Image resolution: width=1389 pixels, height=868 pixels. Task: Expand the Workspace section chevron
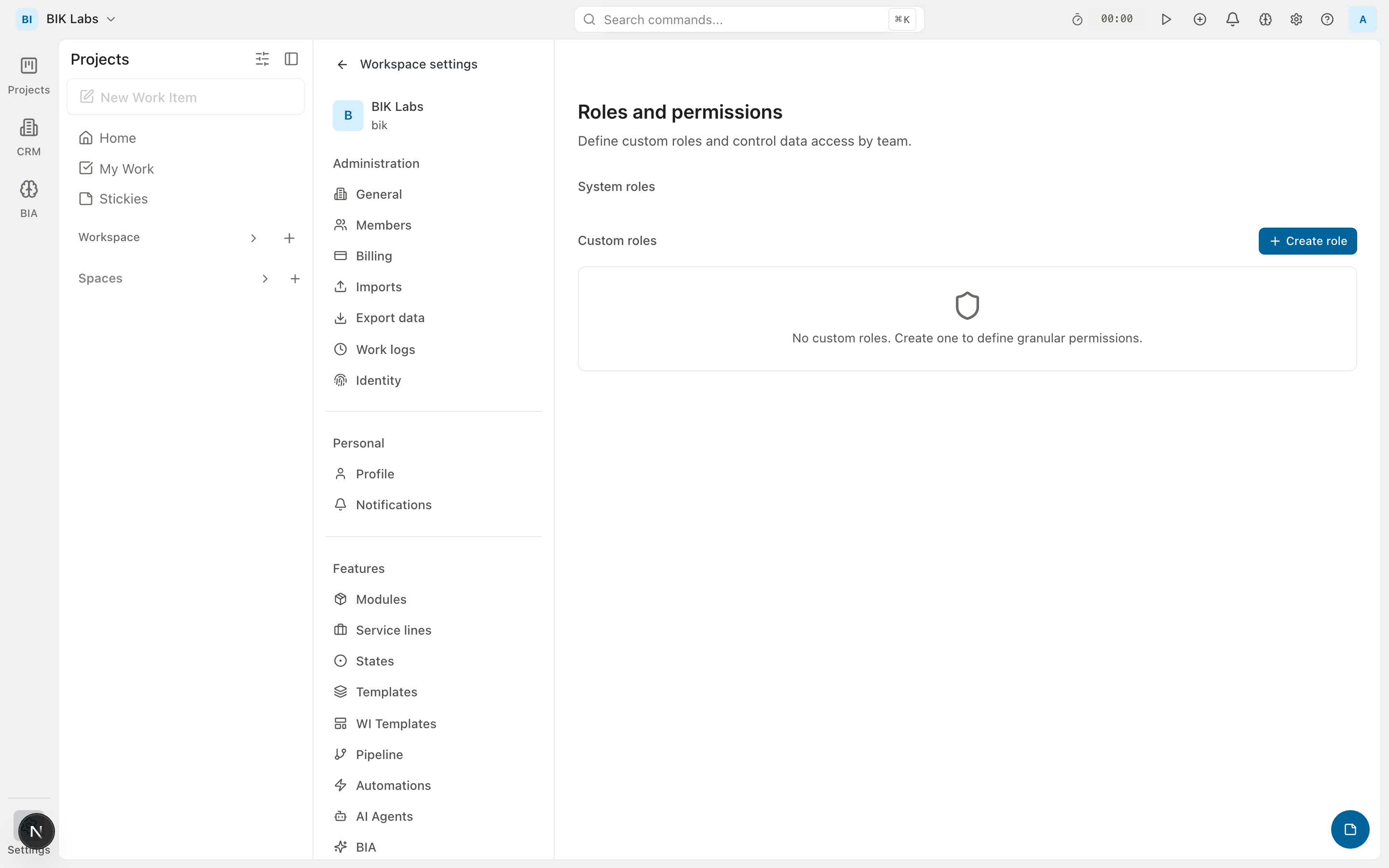click(253, 238)
